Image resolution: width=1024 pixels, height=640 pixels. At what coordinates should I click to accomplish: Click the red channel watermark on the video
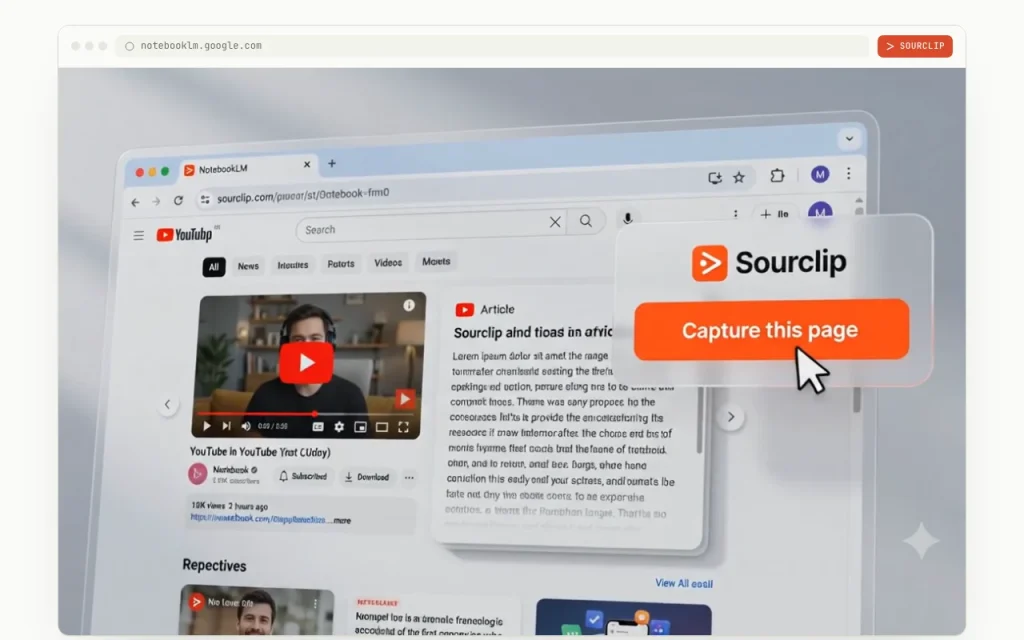[x=404, y=398]
